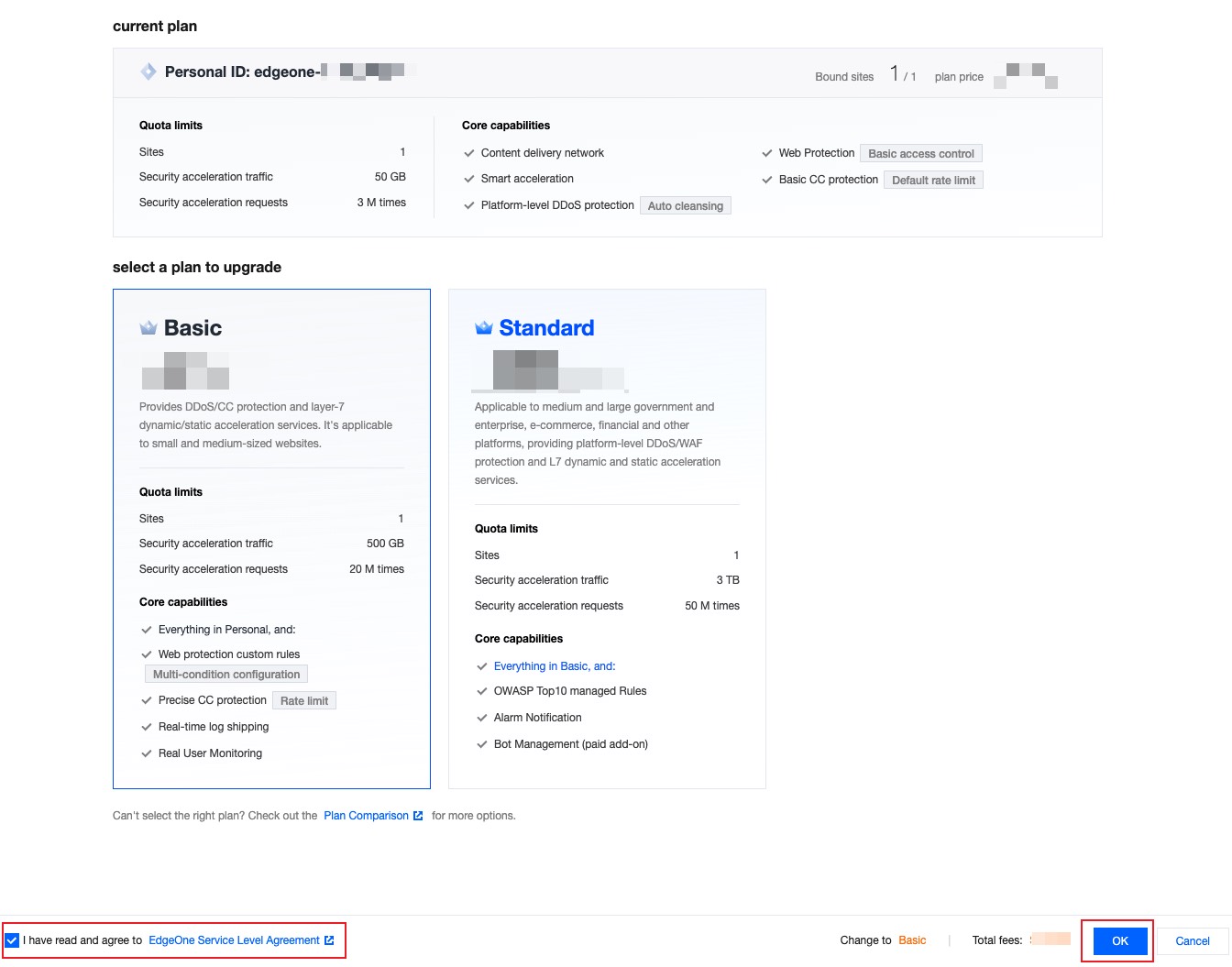
Task: Click the 'Content delivery network' text
Action: click(543, 153)
